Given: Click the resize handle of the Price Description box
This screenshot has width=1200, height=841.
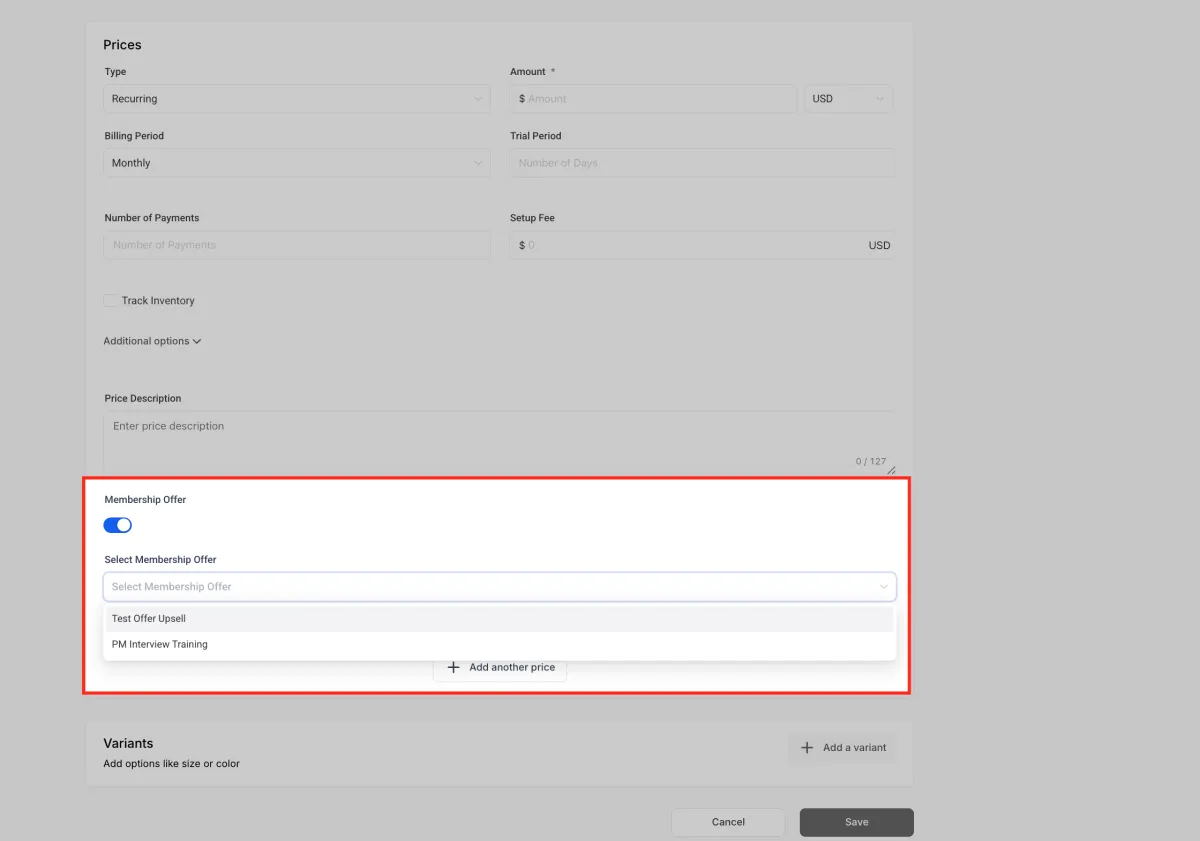Looking at the screenshot, I should point(891,470).
